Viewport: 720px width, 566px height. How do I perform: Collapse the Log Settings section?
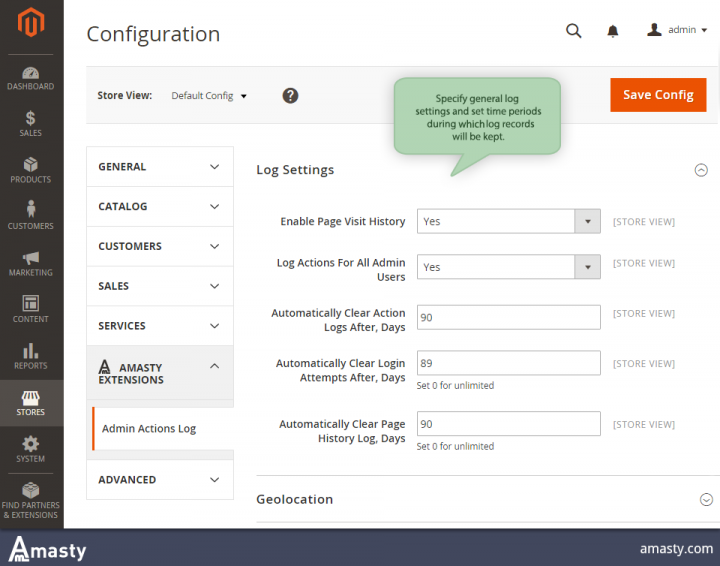701,170
